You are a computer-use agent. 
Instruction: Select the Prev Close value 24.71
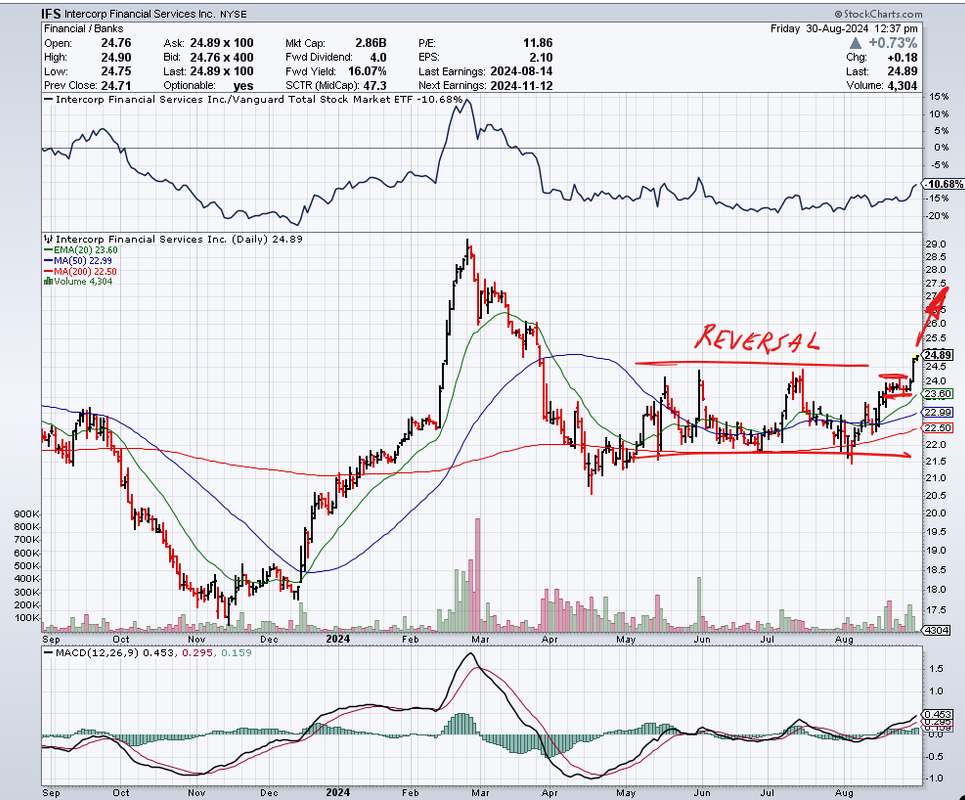(x=116, y=86)
